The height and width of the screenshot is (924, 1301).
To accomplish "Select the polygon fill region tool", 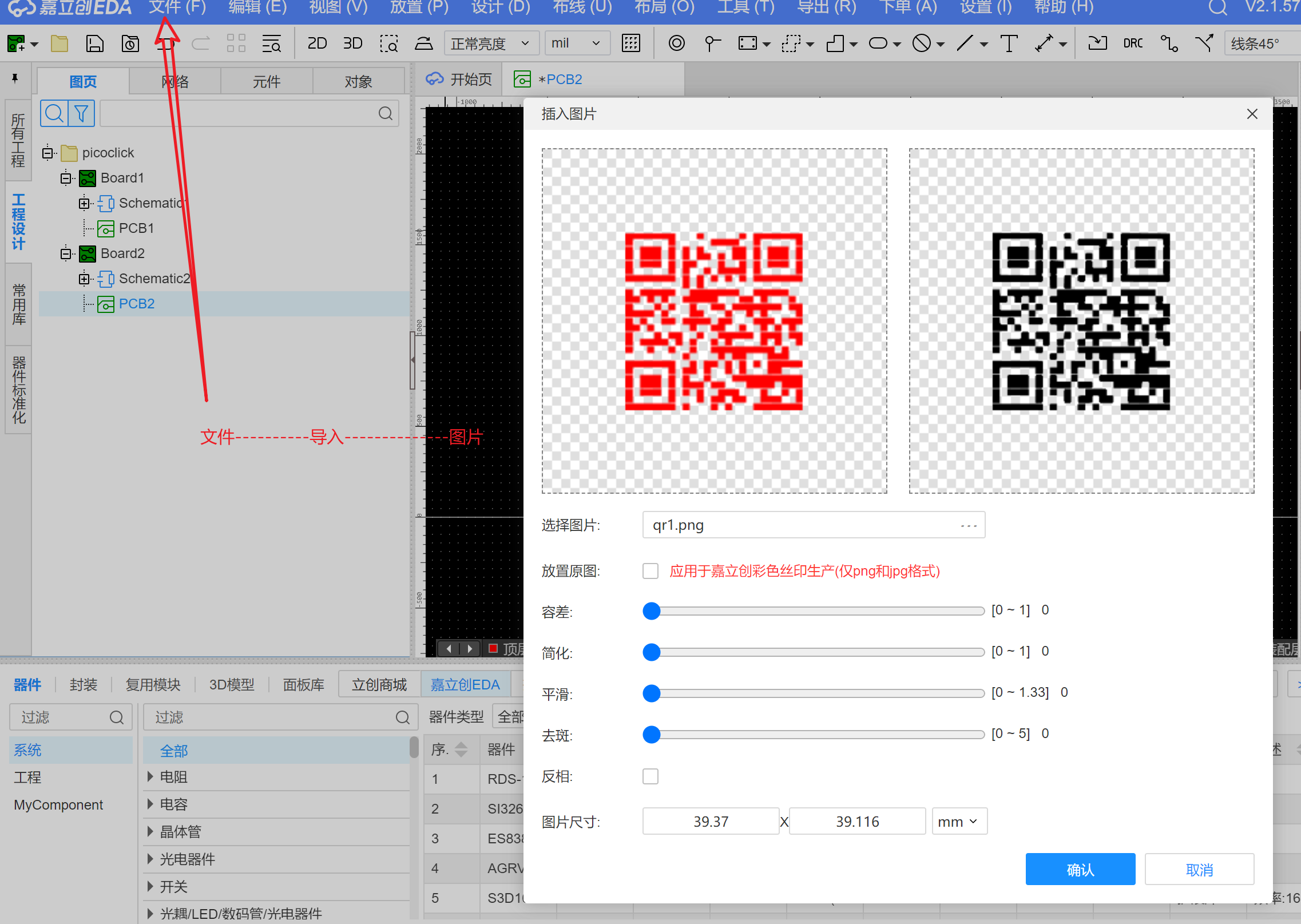I will pyautogui.click(x=835, y=43).
